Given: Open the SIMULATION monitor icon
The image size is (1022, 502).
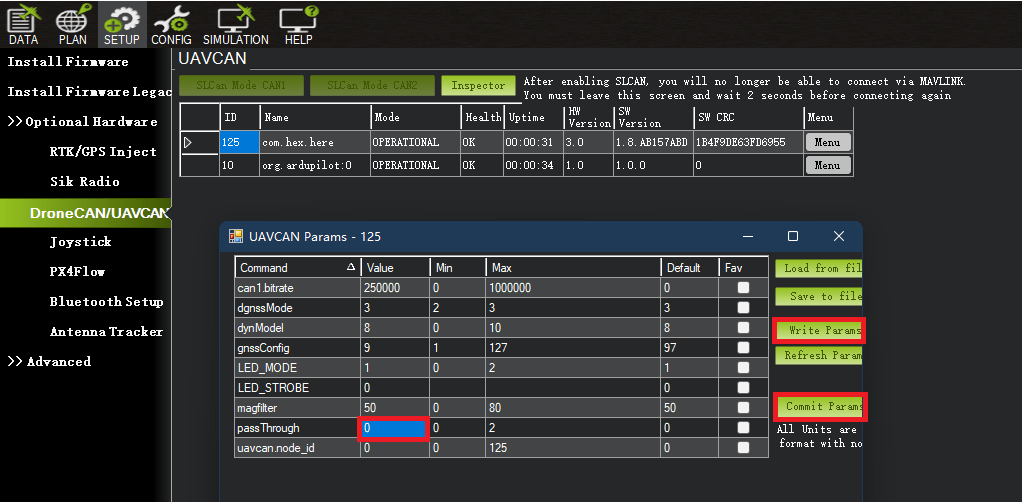Looking at the screenshot, I should coord(235,25).
